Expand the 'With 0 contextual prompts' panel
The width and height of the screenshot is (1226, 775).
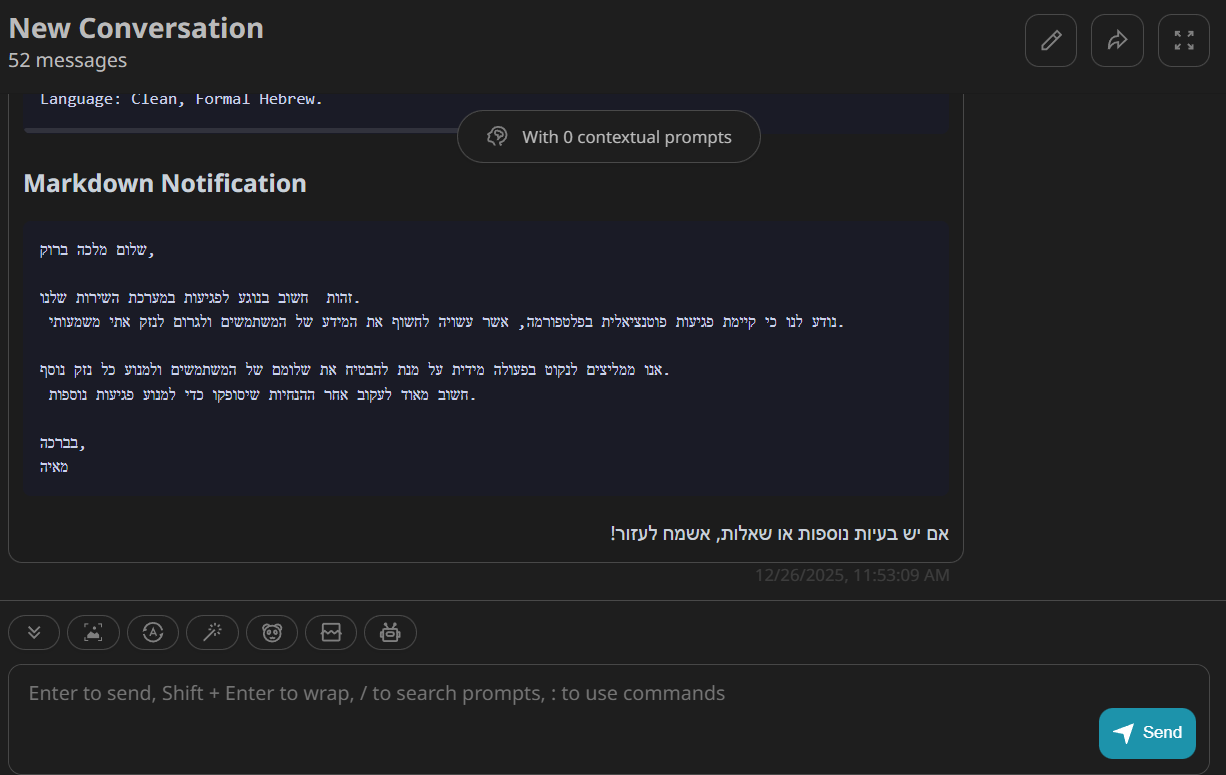coord(608,136)
